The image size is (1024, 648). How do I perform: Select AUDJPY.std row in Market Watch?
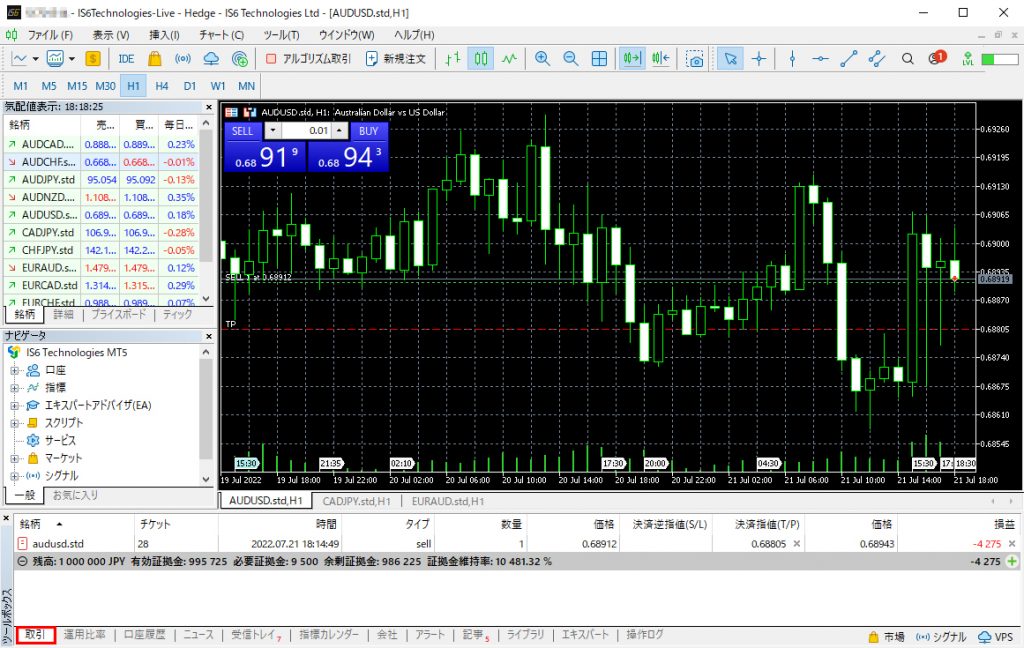[100, 180]
